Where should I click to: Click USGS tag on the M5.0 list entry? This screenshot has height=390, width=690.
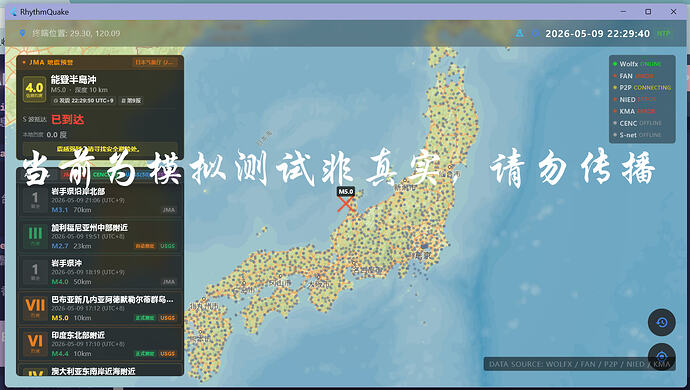pos(167,317)
